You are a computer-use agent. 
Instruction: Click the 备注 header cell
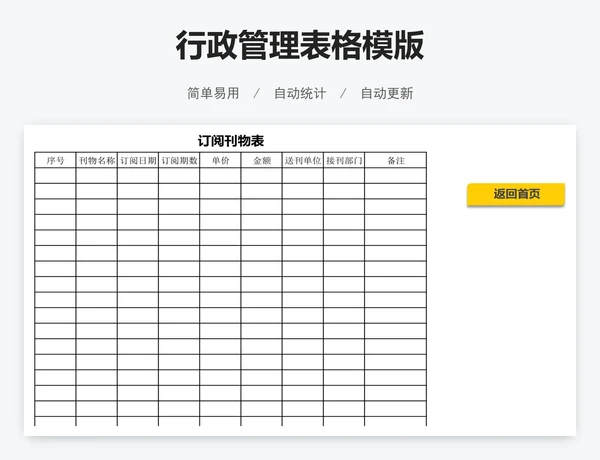pos(395,160)
